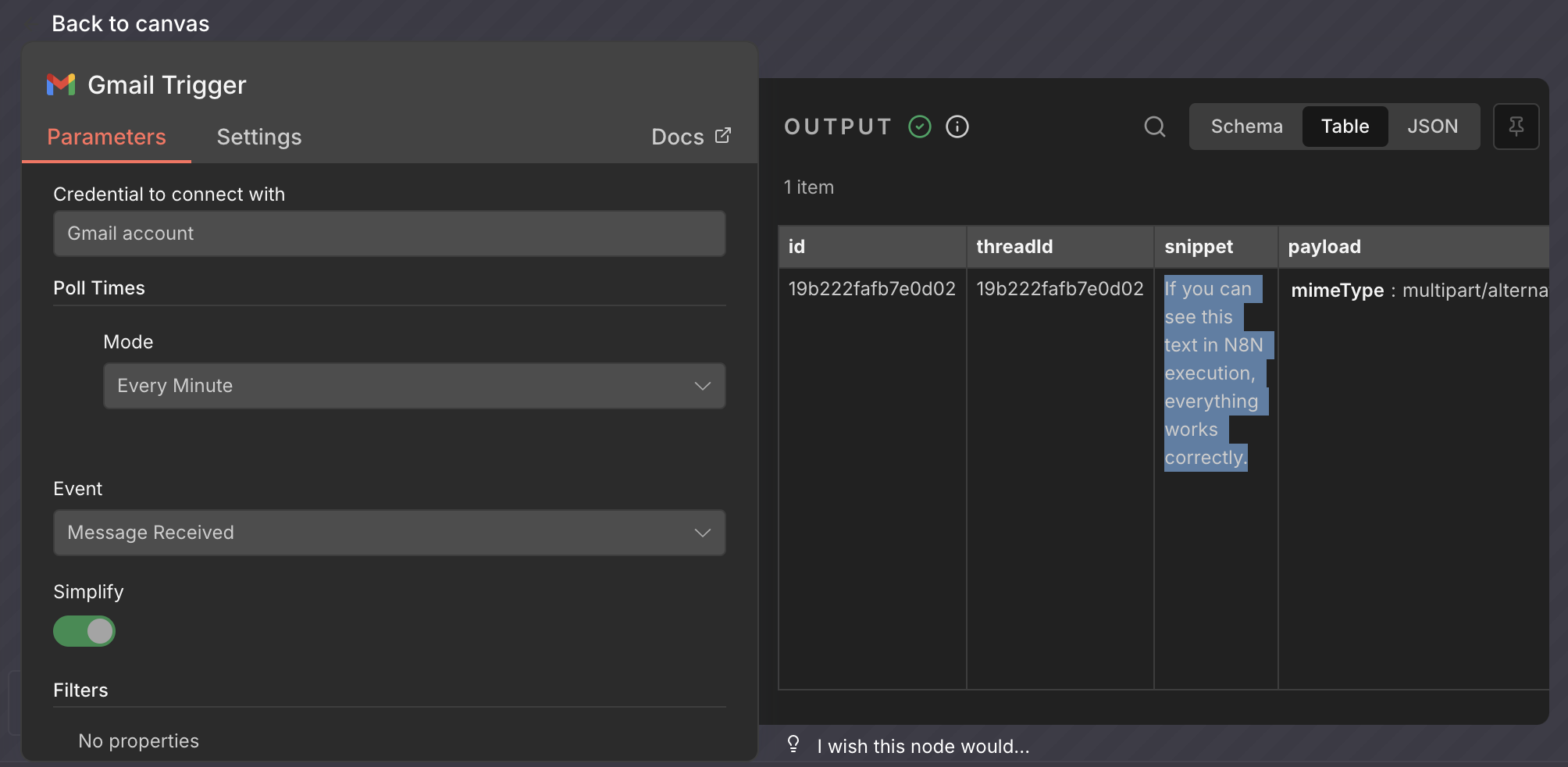The width and height of the screenshot is (1568, 767).
Task: Select the Parameters tab
Action: (x=106, y=137)
